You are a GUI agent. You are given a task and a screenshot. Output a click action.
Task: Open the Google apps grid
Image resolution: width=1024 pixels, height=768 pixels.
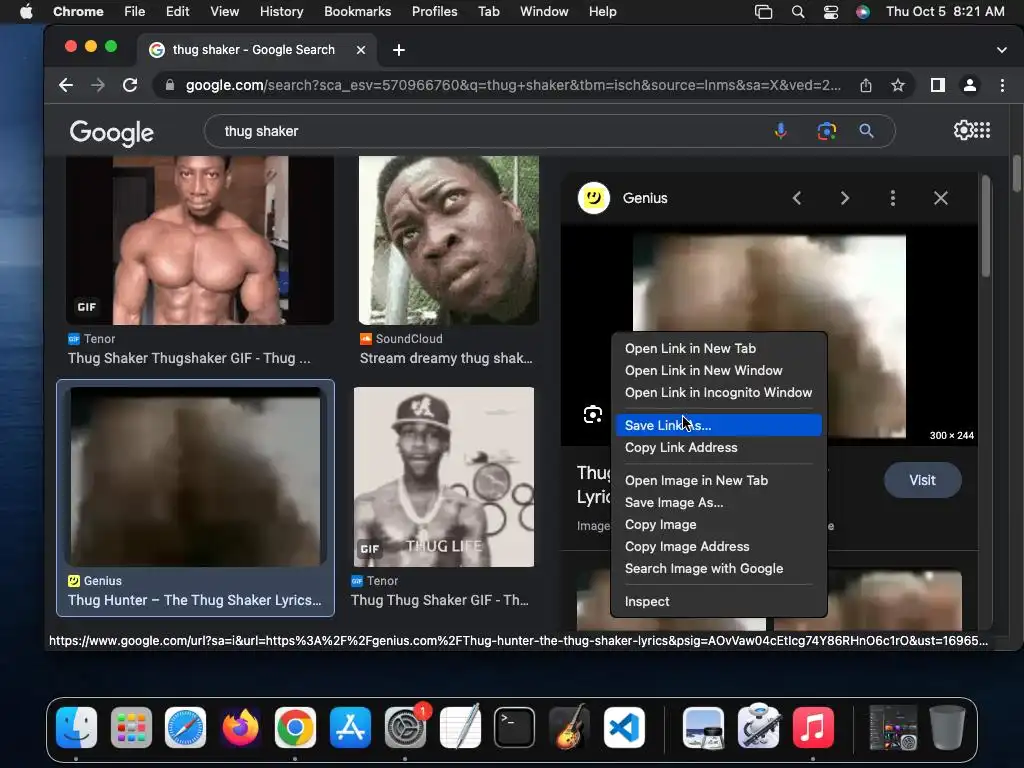(982, 131)
